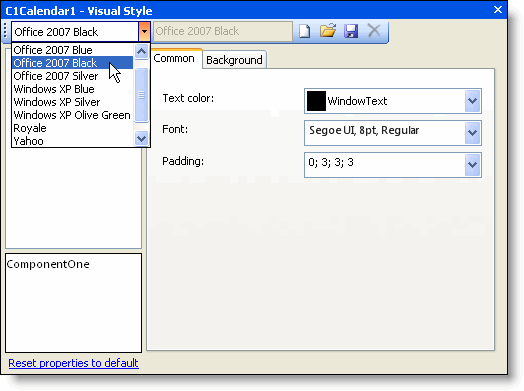Click the black WindowText color swatch

click(x=316, y=101)
